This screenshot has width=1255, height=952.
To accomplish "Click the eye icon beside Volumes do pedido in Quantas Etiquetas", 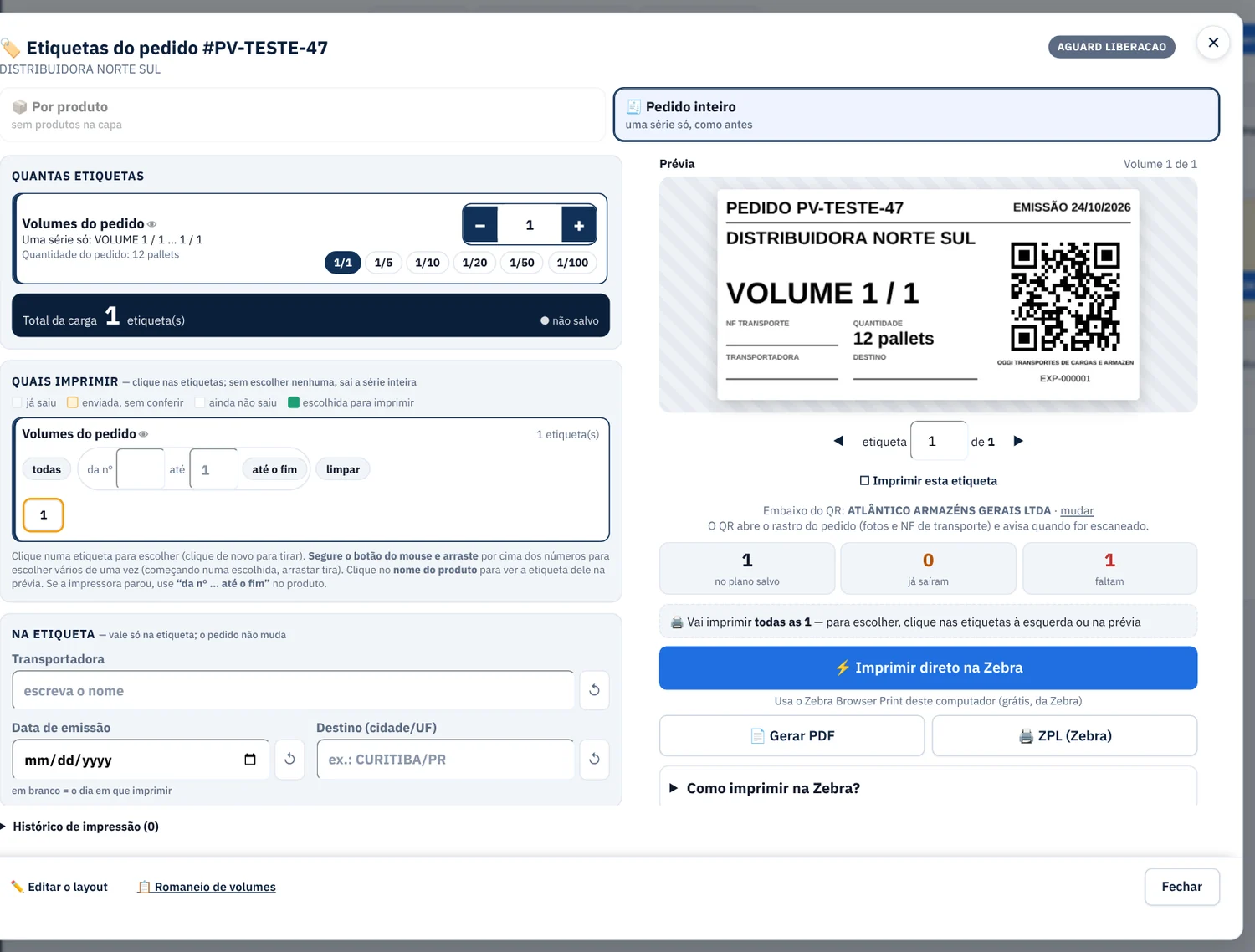I will pyautogui.click(x=152, y=224).
